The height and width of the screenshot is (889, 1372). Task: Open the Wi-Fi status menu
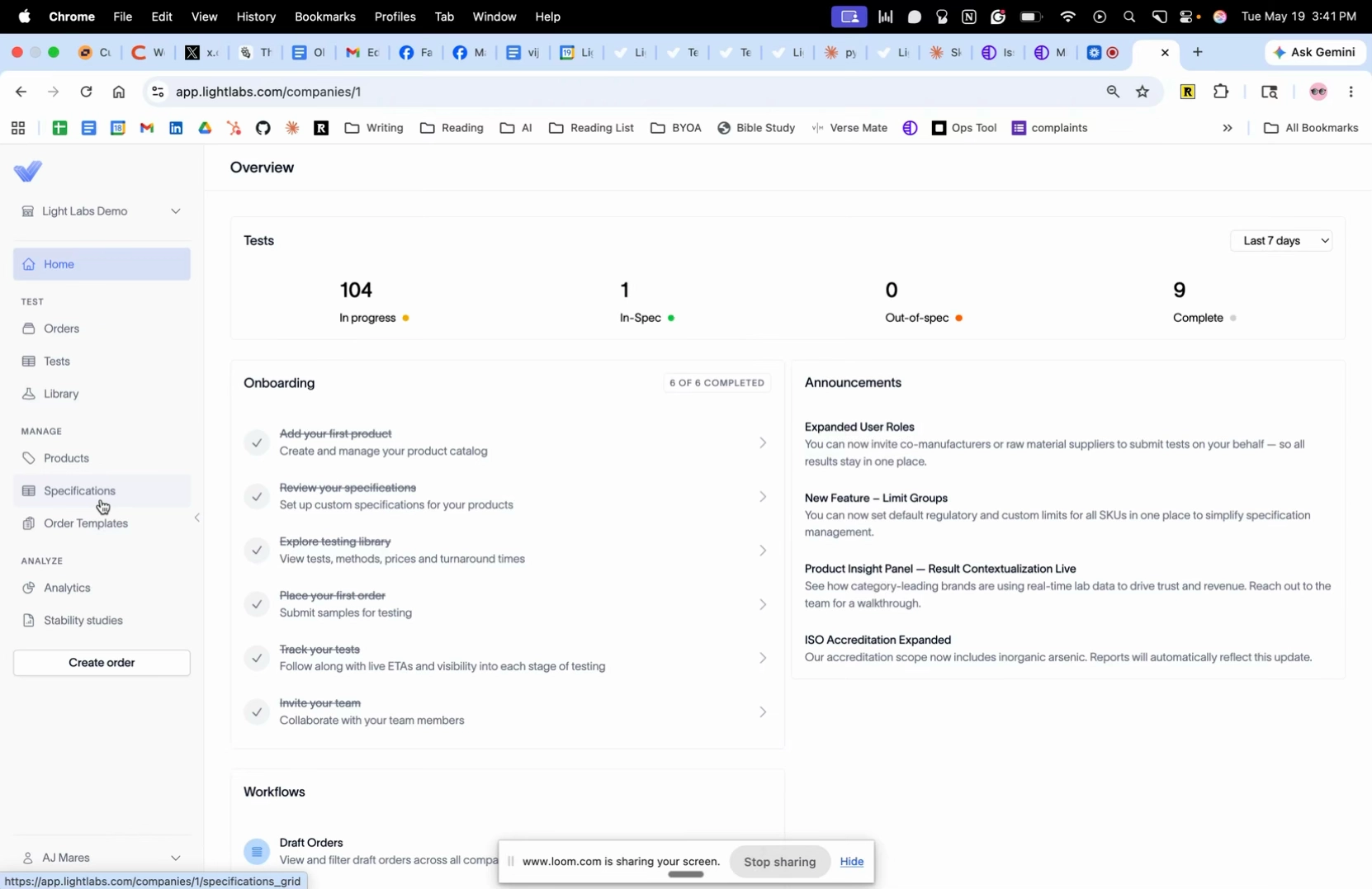tap(1068, 17)
